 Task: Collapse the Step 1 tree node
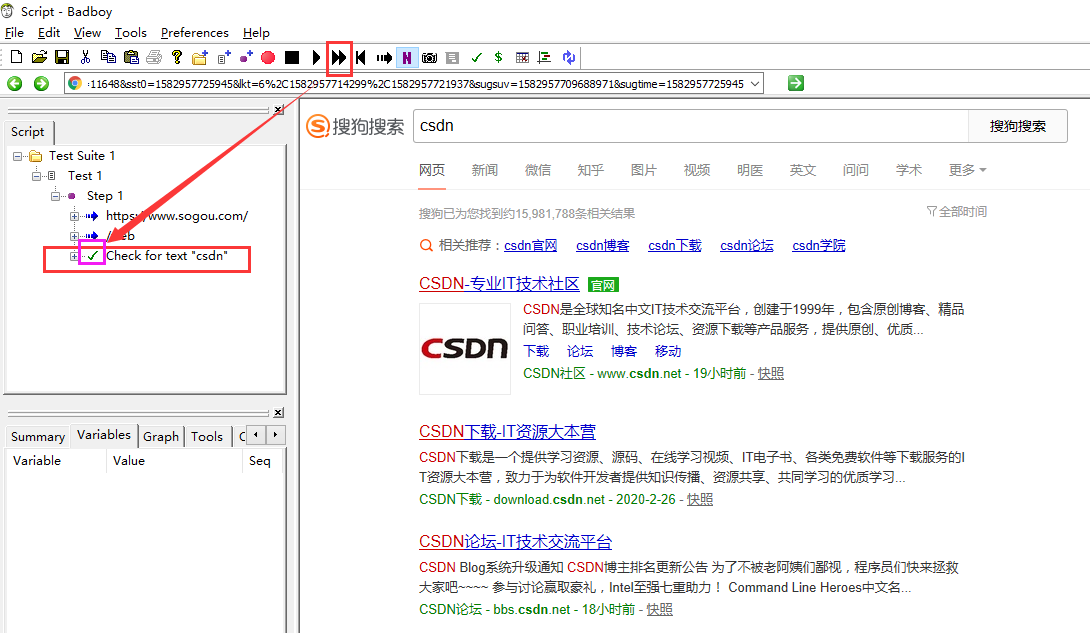(x=55, y=196)
